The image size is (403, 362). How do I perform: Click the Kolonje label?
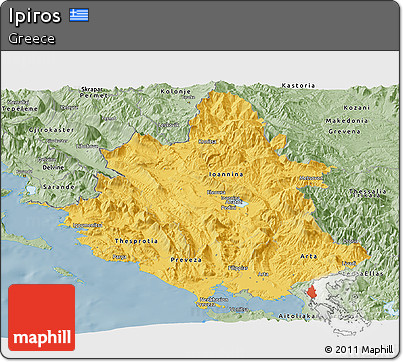point(176,92)
